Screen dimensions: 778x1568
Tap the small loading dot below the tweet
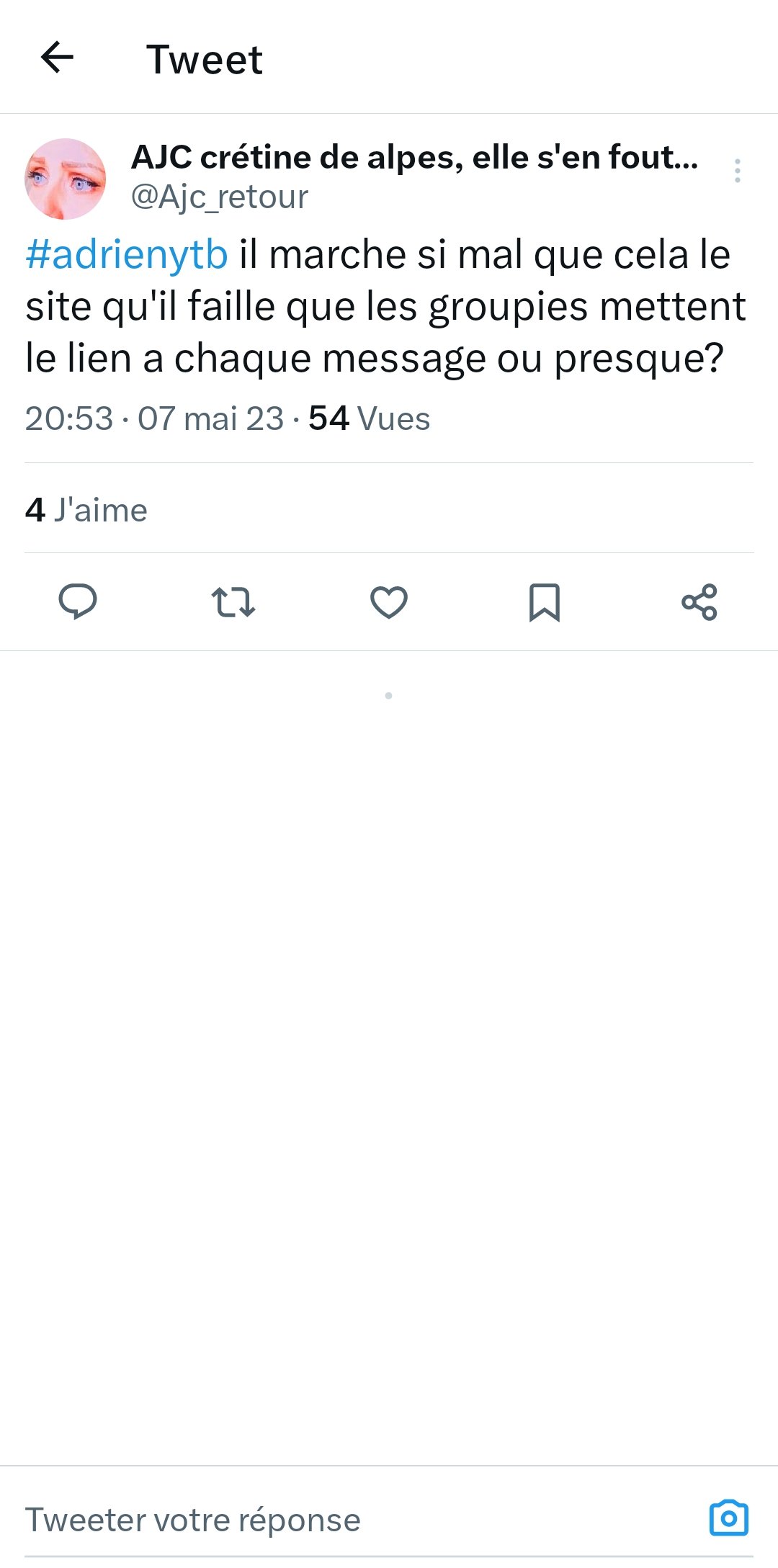coord(388,696)
